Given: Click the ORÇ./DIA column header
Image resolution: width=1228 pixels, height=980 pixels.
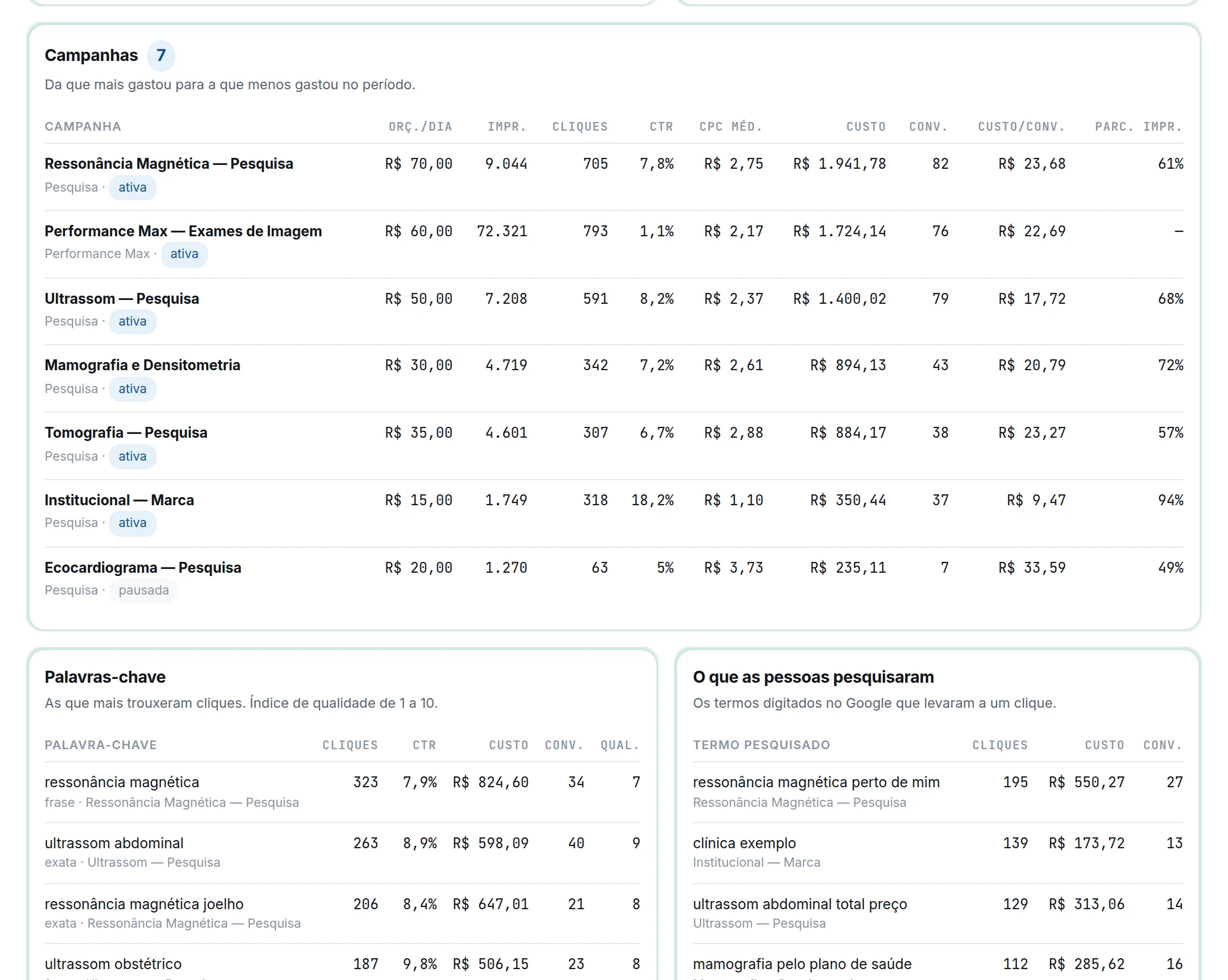Looking at the screenshot, I should [x=420, y=126].
